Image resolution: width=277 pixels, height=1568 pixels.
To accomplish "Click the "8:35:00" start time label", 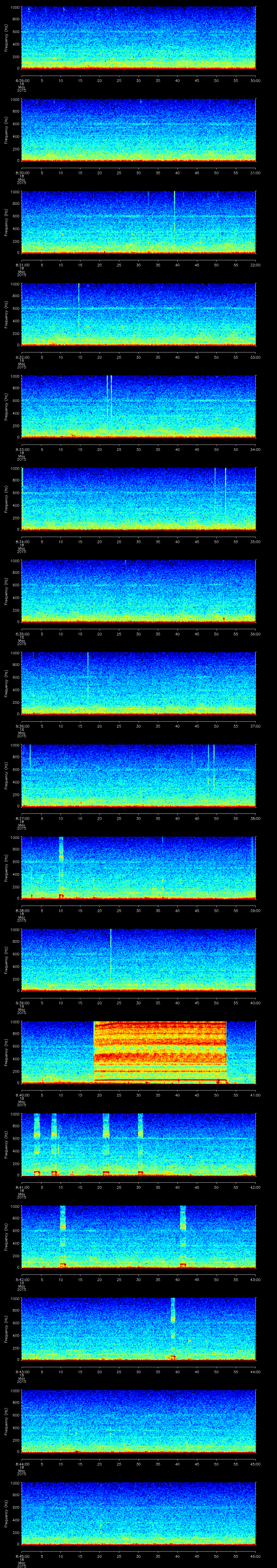I will 22,634.
